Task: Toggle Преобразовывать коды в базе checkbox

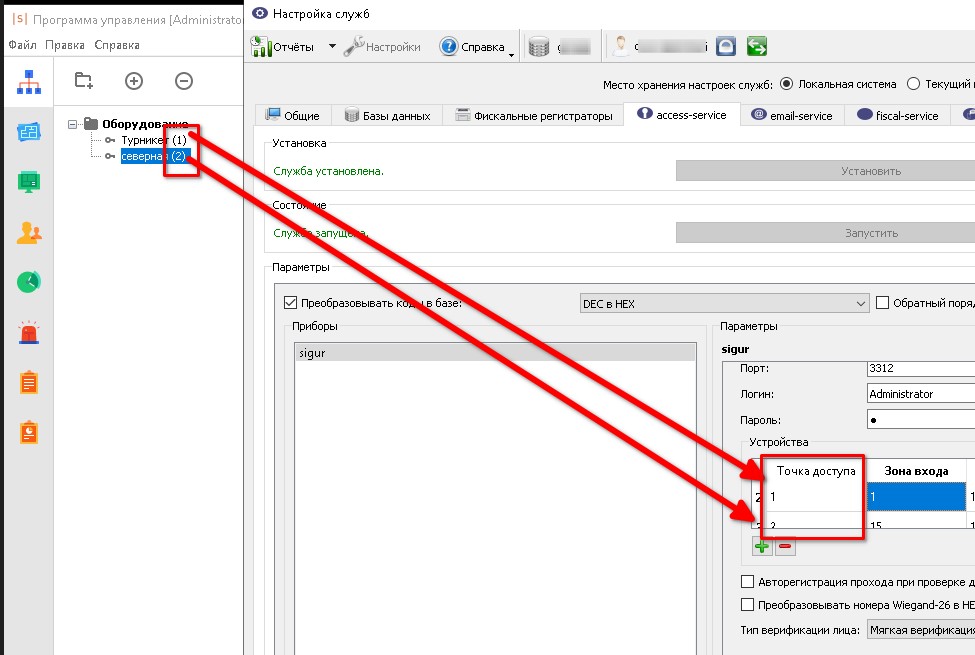Action: coord(290,303)
